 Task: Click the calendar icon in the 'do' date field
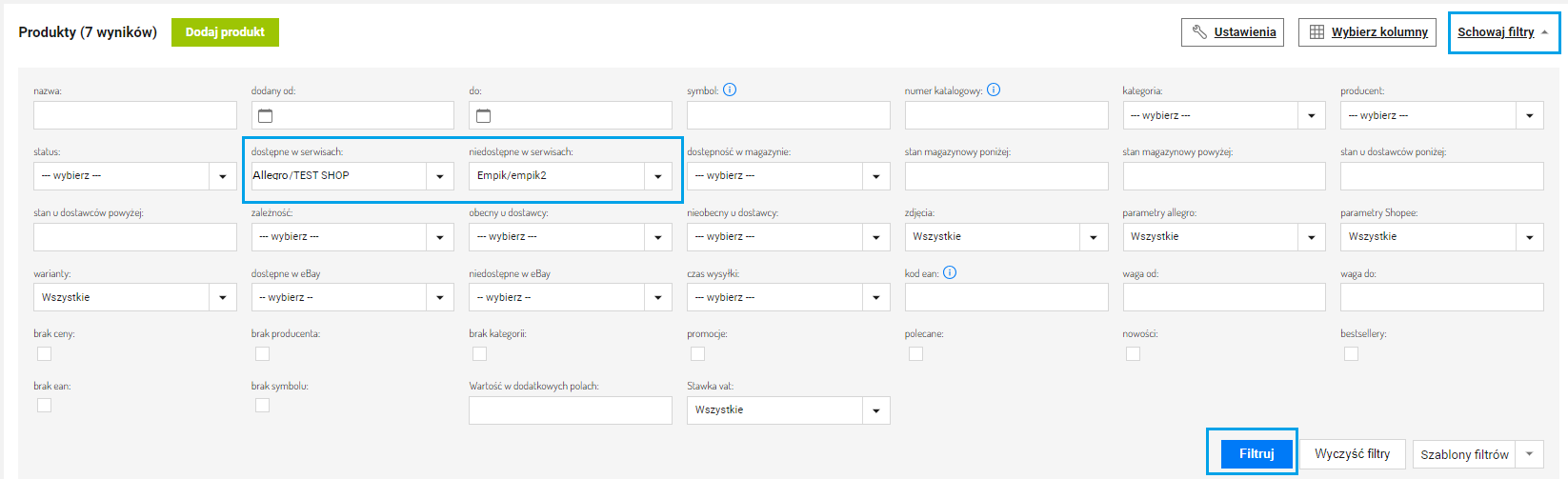pos(483,116)
